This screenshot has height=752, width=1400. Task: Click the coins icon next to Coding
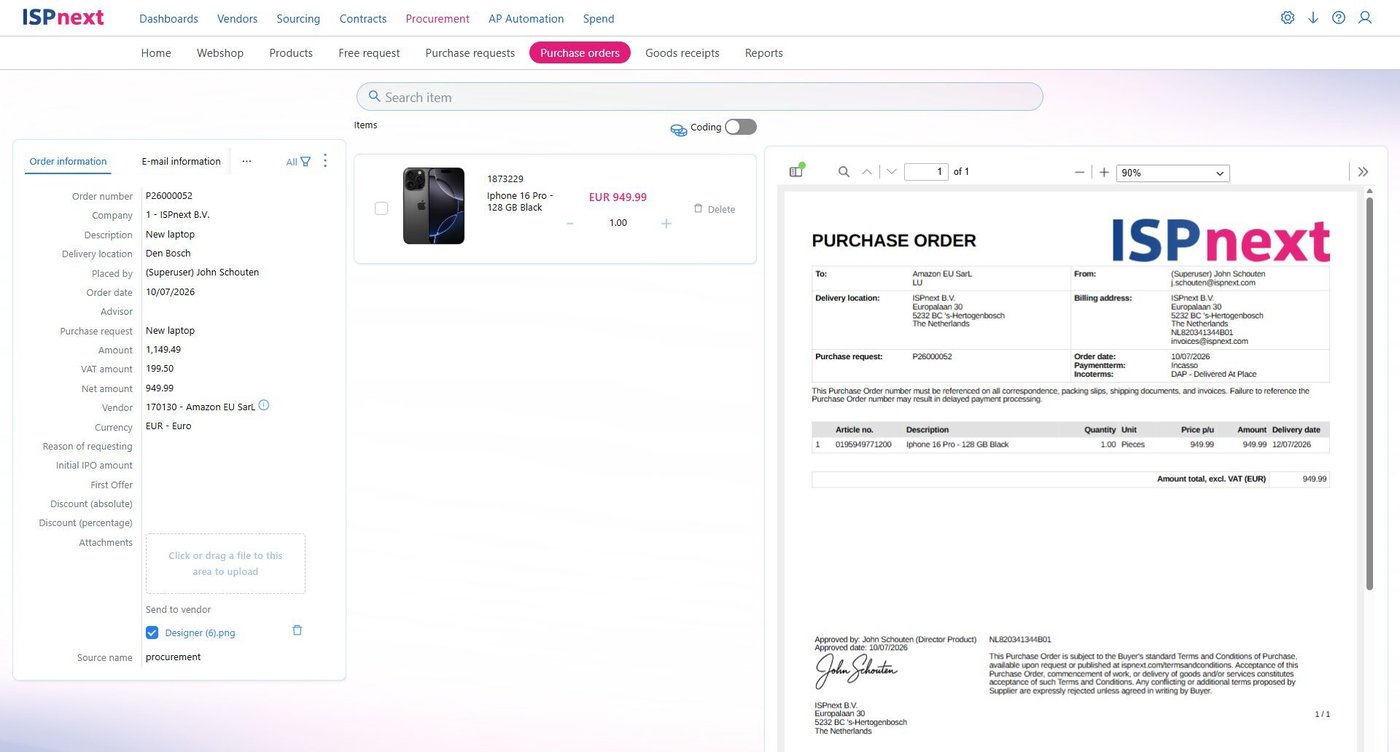point(678,128)
